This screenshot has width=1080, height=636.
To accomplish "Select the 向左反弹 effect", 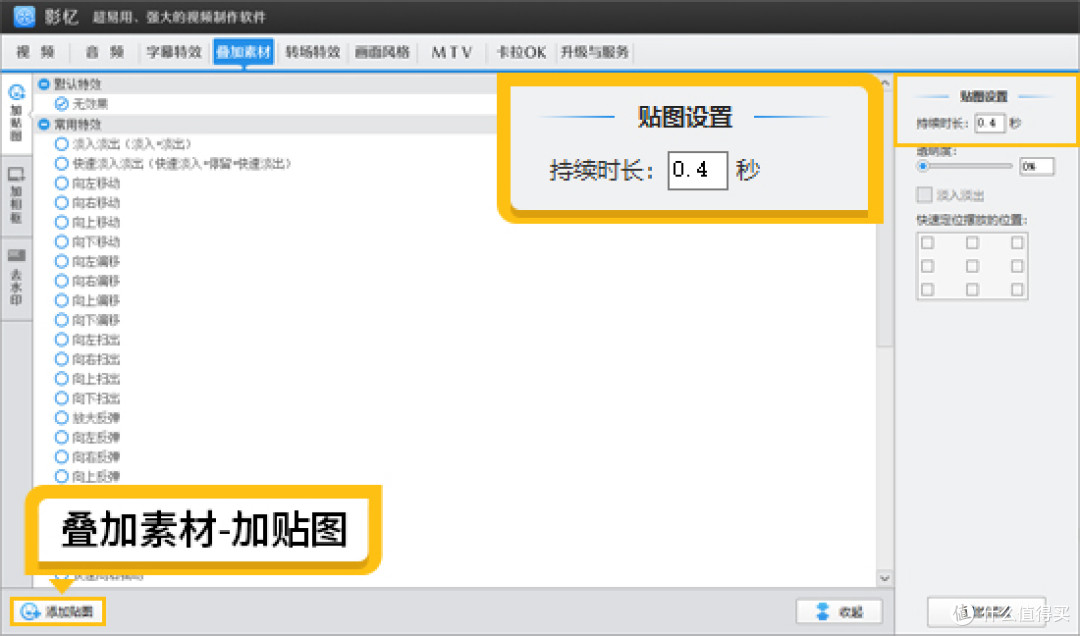I will click(87, 437).
